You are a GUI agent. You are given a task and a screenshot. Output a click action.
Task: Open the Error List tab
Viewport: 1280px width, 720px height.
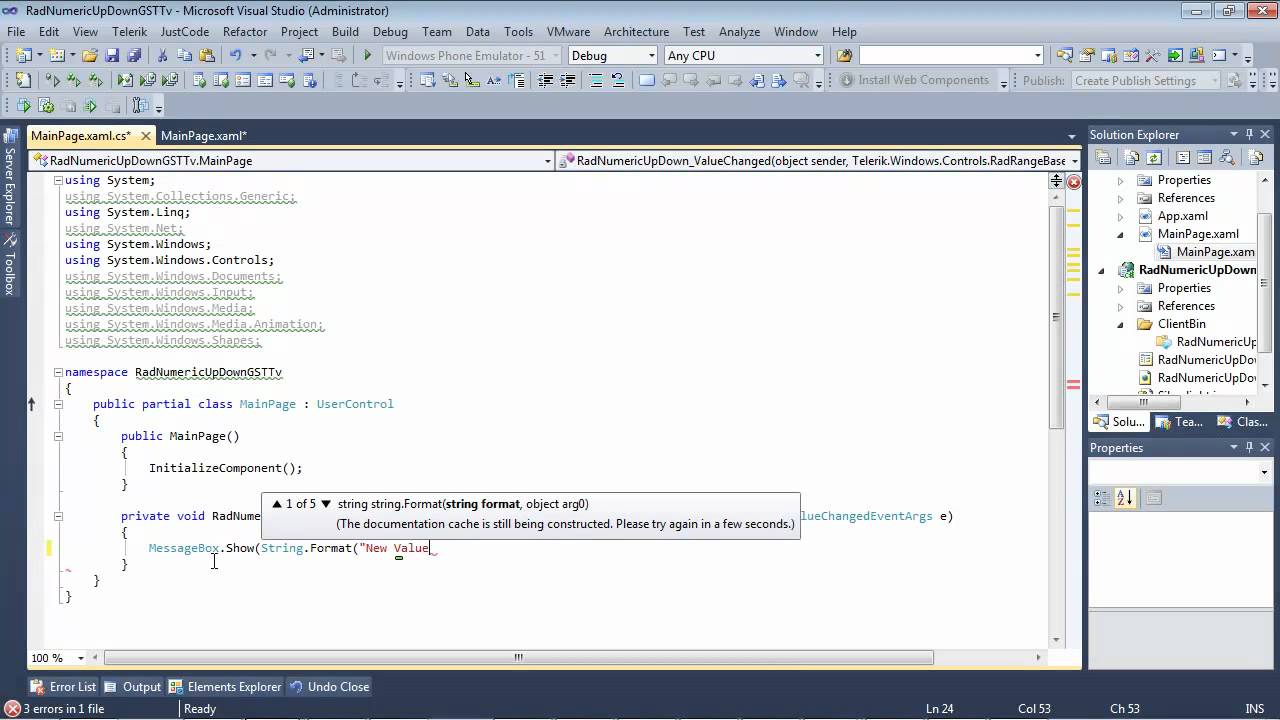[x=64, y=687]
